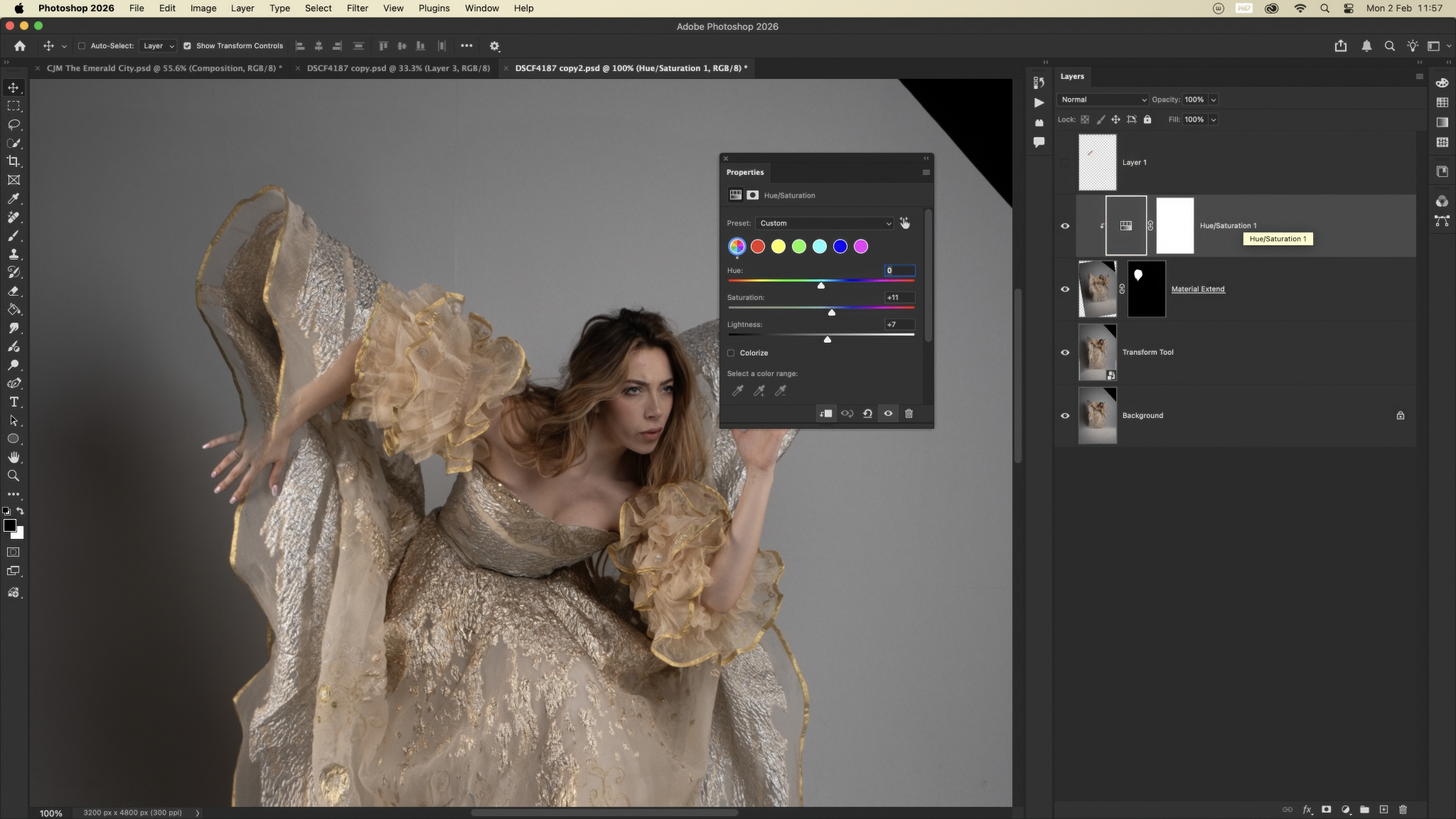Select the Reds color range swatch
1456x819 pixels.
click(758, 247)
